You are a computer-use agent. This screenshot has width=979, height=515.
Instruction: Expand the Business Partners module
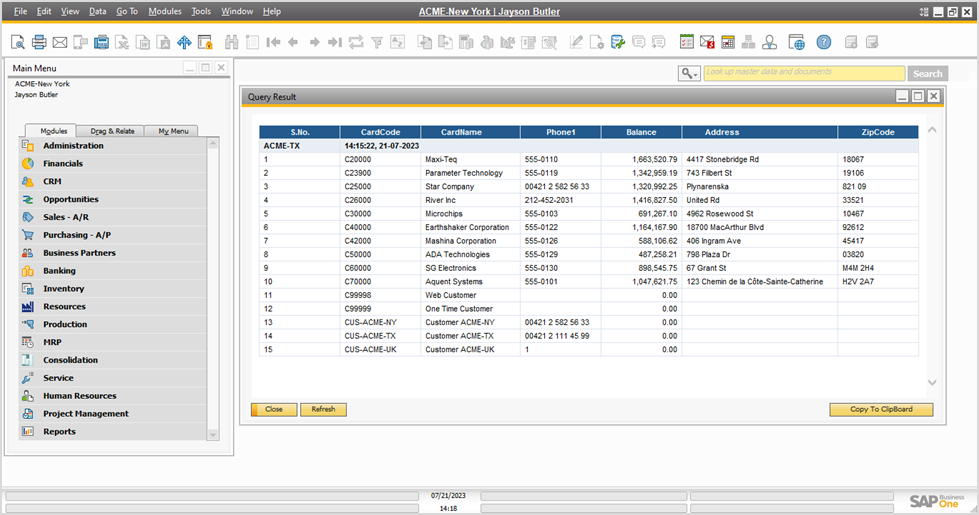[79, 253]
